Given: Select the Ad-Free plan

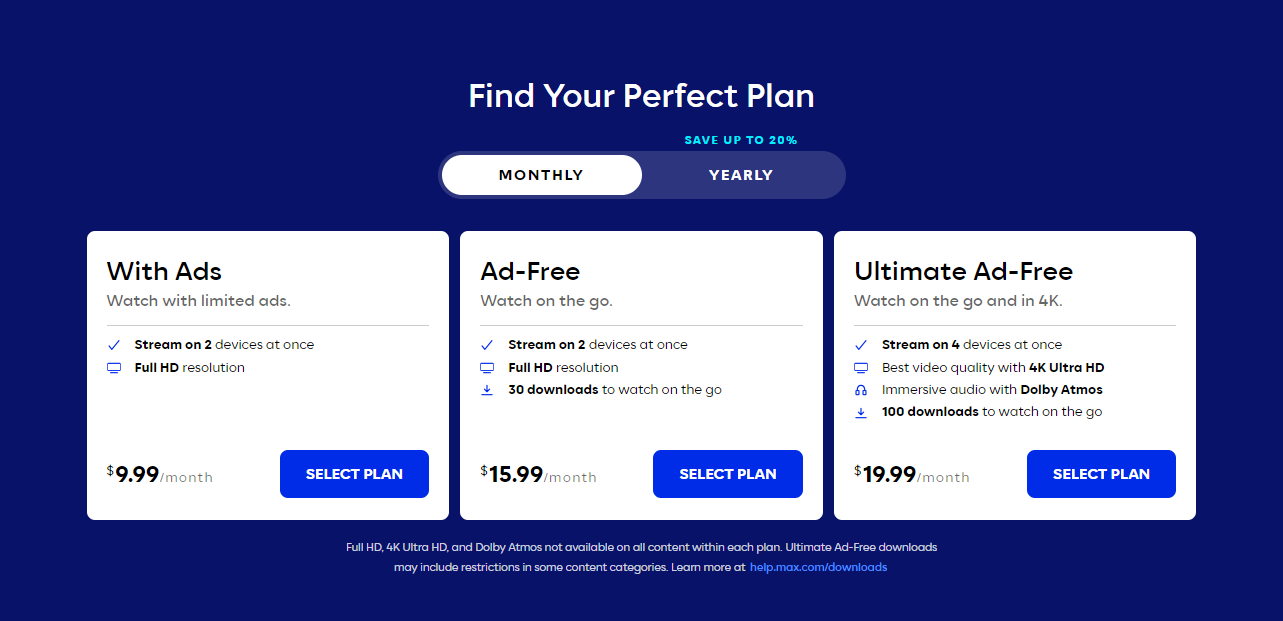Looking at the screenshot, I should (727, 474).
